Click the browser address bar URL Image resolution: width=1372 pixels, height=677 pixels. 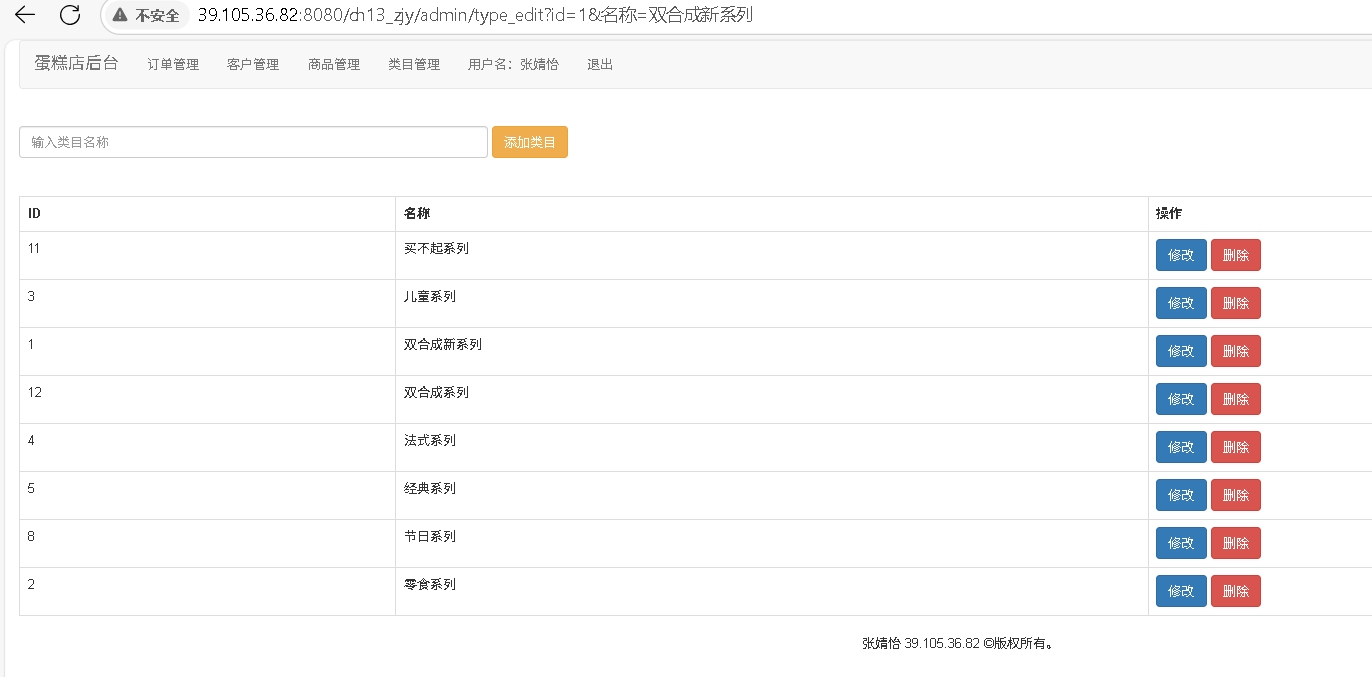tap(475, 15)
